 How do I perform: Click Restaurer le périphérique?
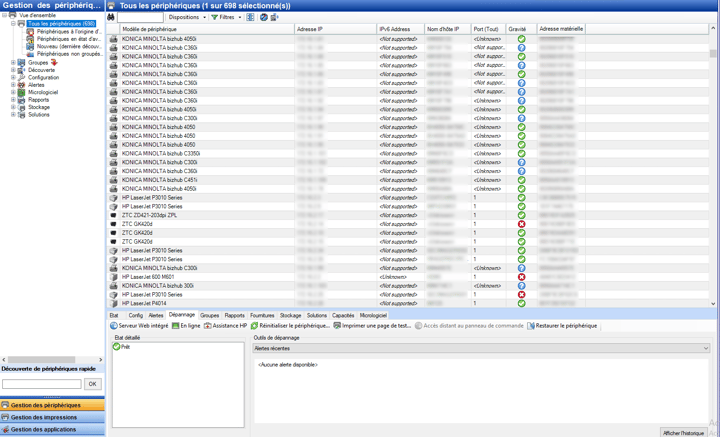(562, 326)
